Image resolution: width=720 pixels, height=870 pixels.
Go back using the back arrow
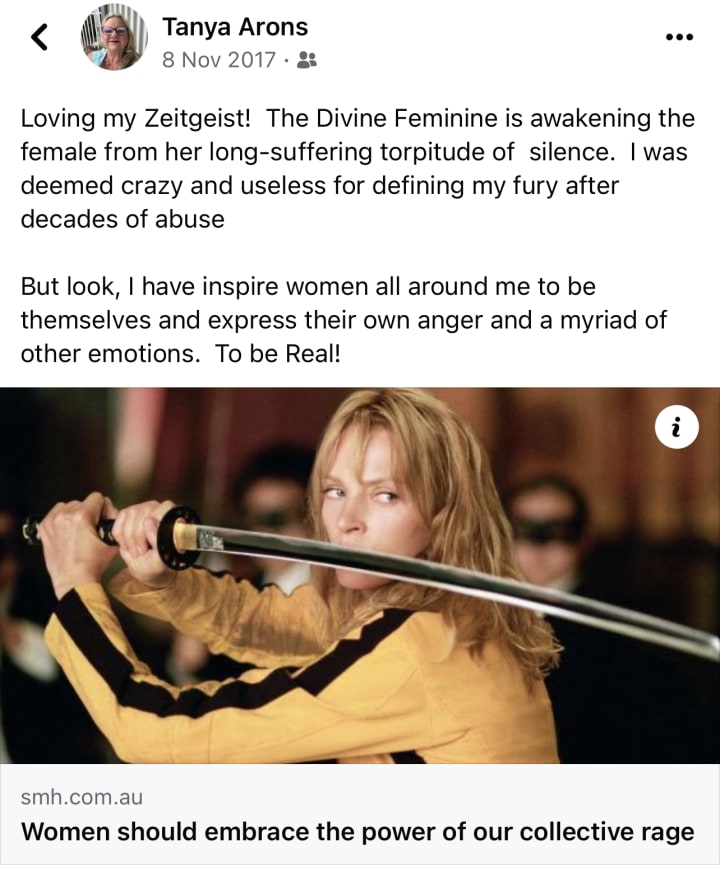click(x=39, y=38)
